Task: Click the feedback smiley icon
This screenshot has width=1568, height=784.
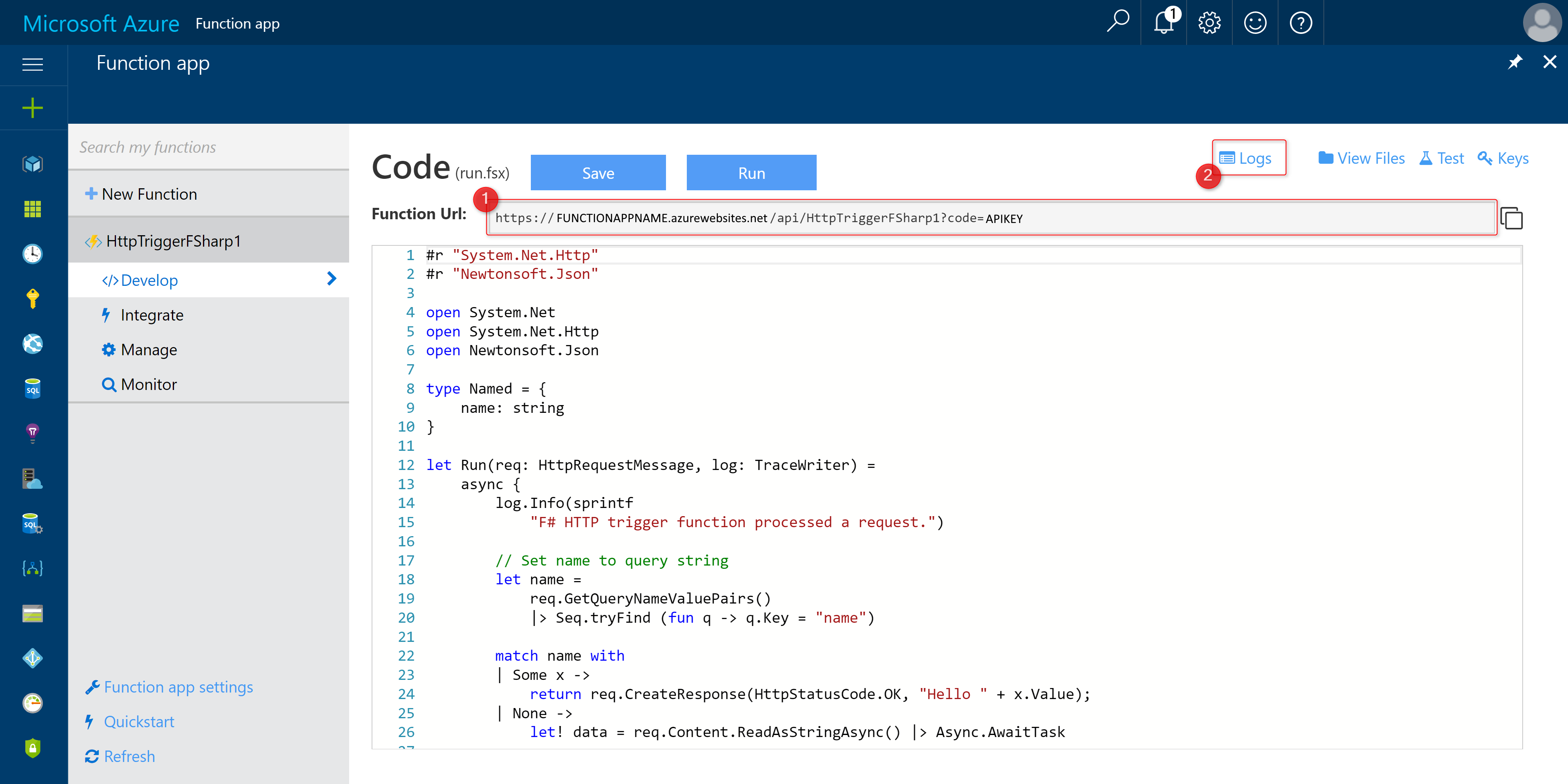Action: pos(1254,23)
